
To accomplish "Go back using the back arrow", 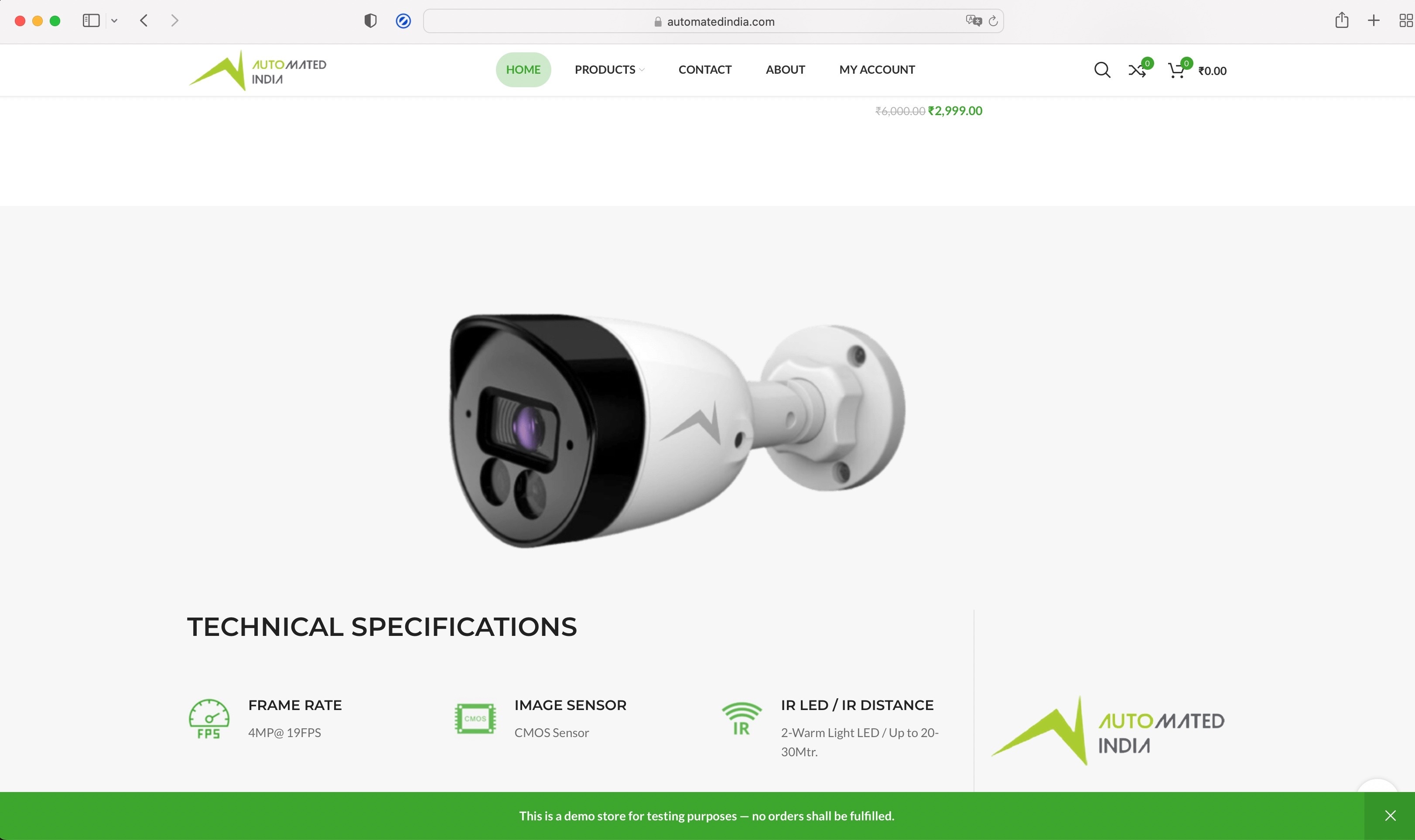I will click(x=144, y=21).
